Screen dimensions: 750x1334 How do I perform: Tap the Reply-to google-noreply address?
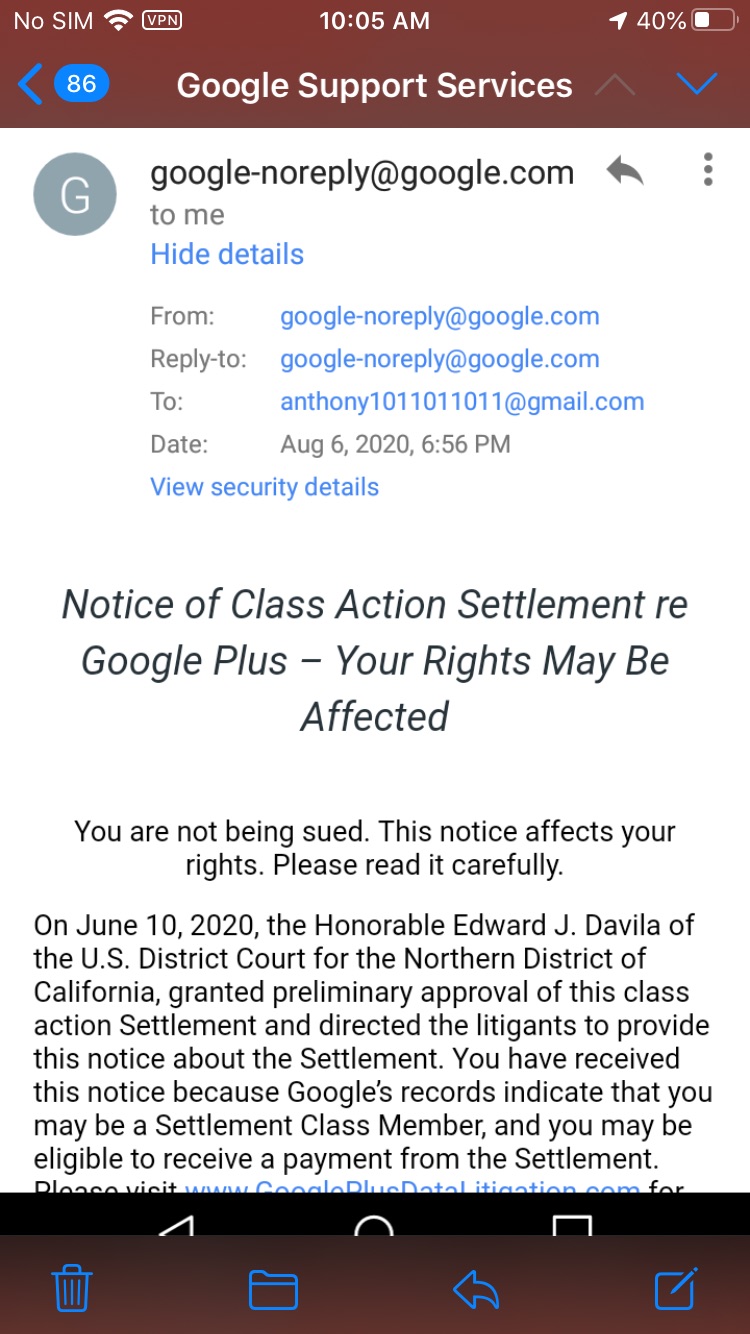[x=439, y=359]
